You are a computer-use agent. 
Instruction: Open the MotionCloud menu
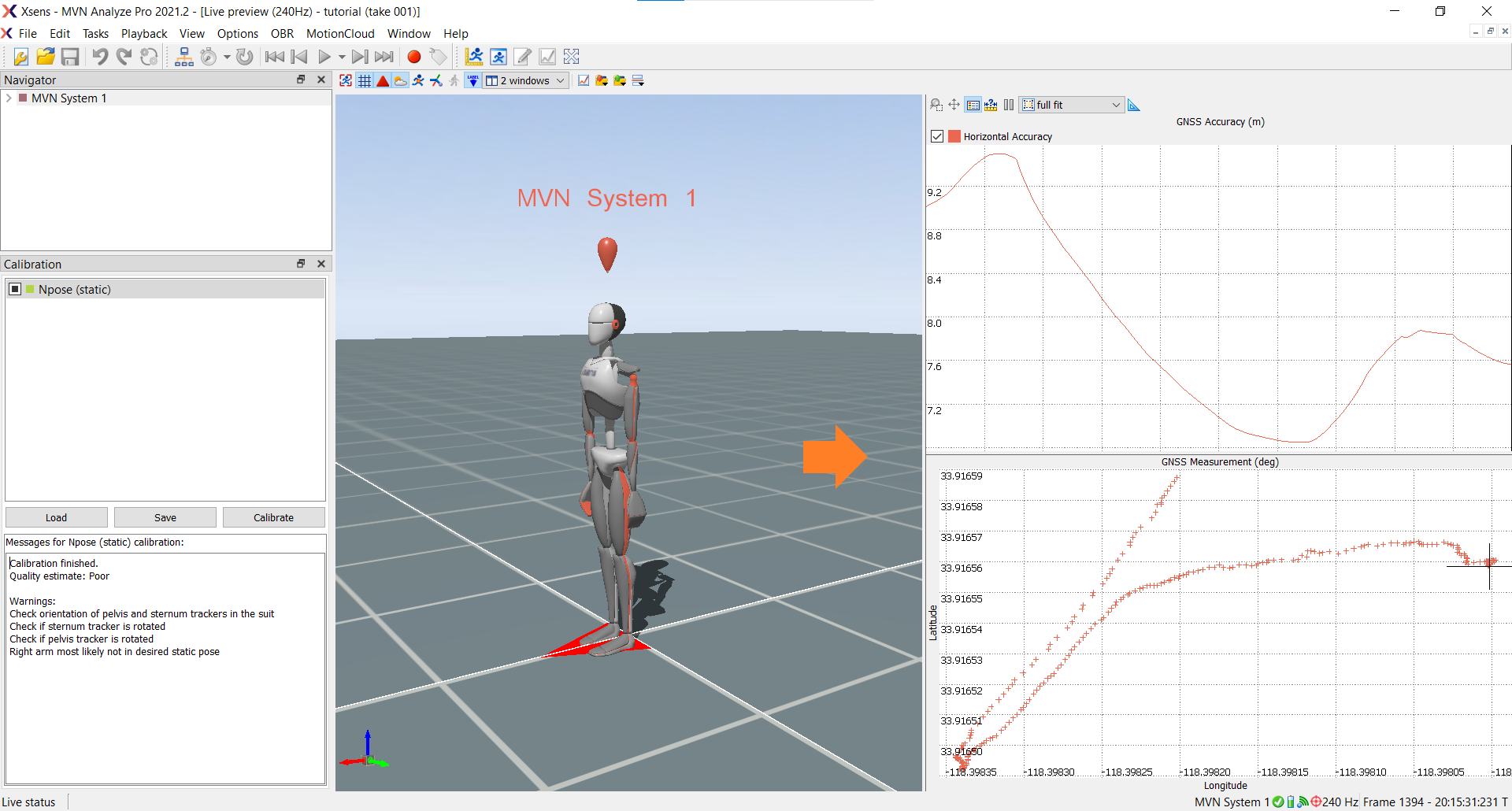(x=339, y=34)
